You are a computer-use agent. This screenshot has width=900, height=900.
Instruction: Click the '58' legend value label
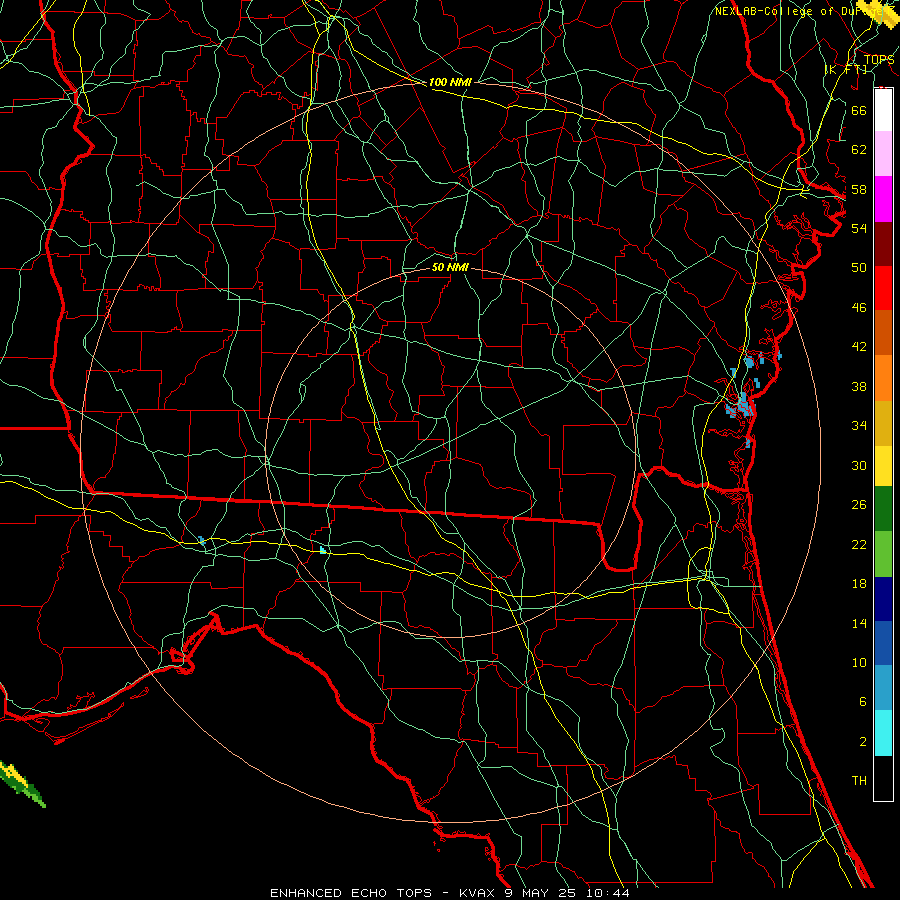859,189
